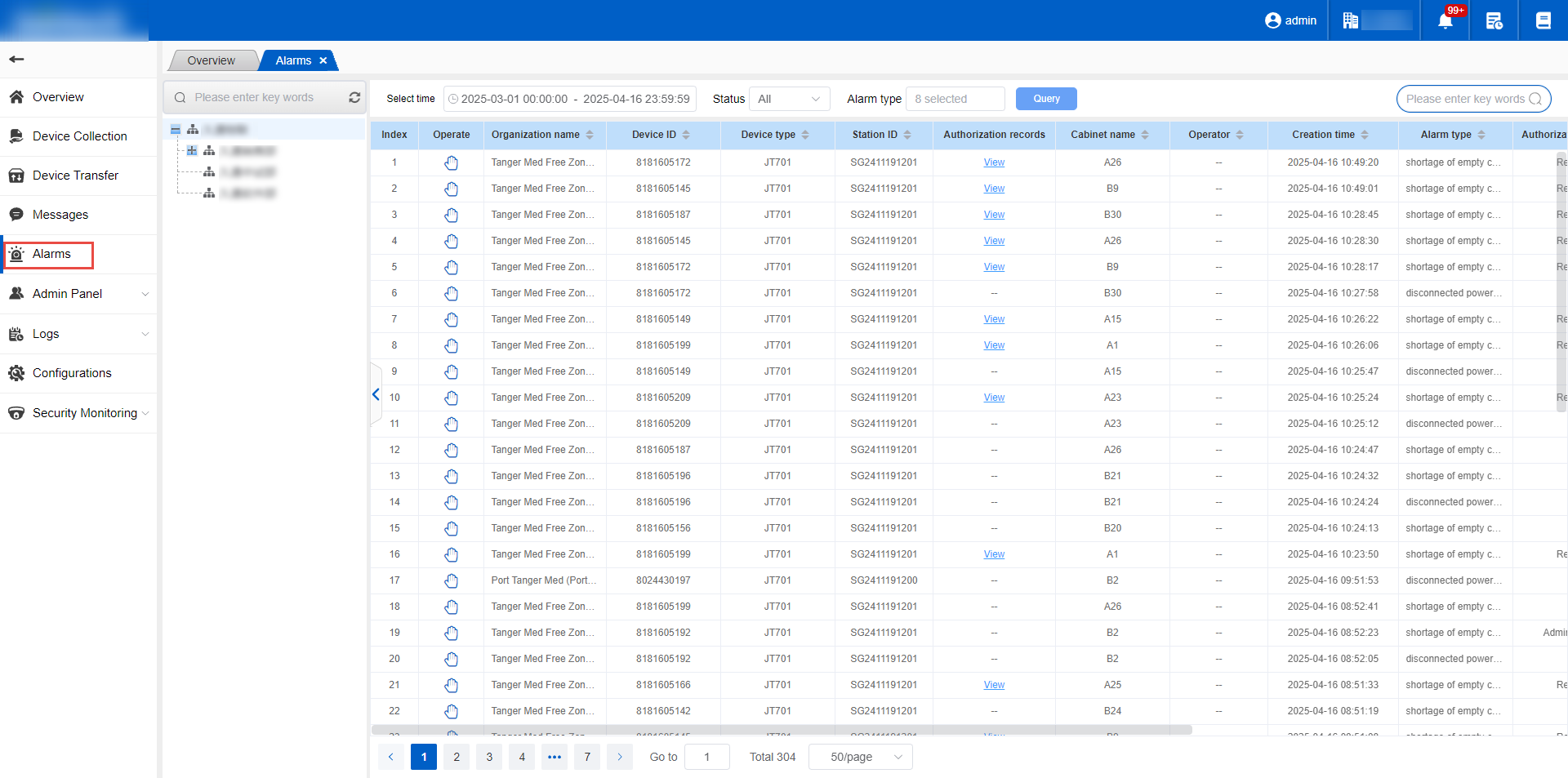
Task: Switch to the Overview tab
Action: tap(211, 60)
